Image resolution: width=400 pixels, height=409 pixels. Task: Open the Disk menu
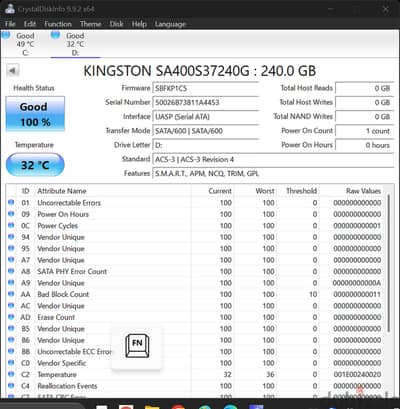(x=116, y=24)
